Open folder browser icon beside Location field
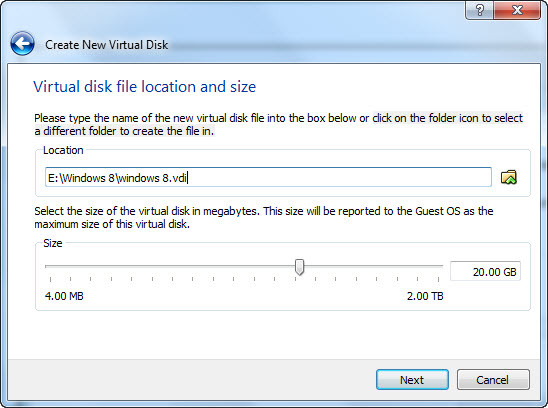Viewport: 548px width, 408px height. 509,177
